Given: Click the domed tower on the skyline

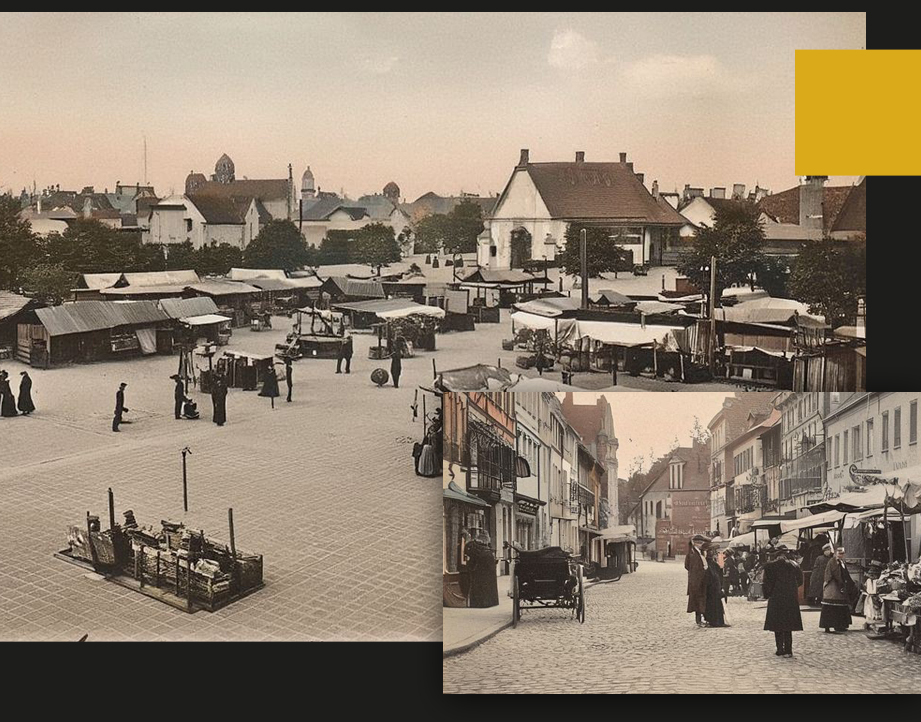Looking at the screenshot, I should pos(224,168).
